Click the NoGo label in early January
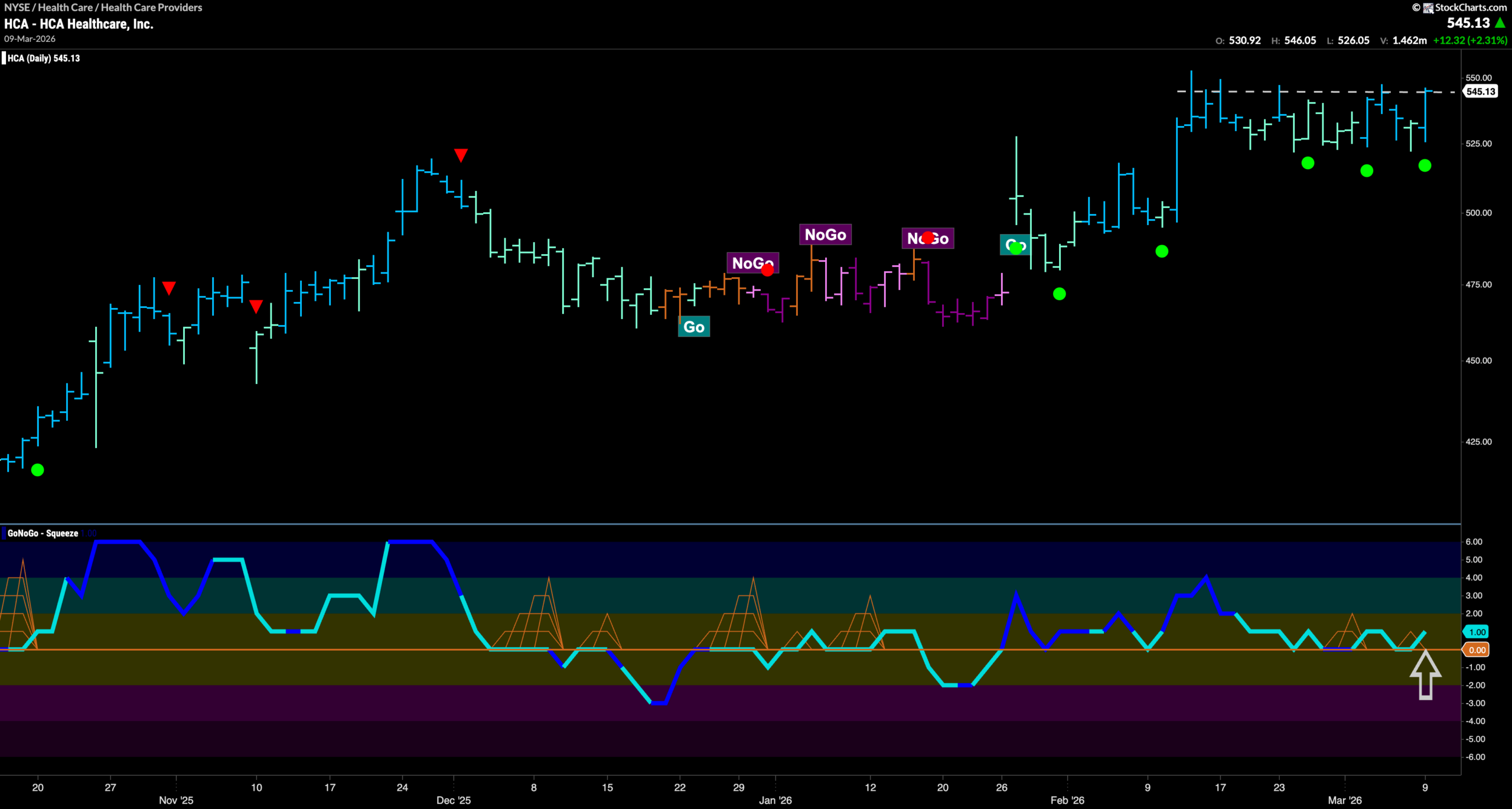 click(825, 235)
